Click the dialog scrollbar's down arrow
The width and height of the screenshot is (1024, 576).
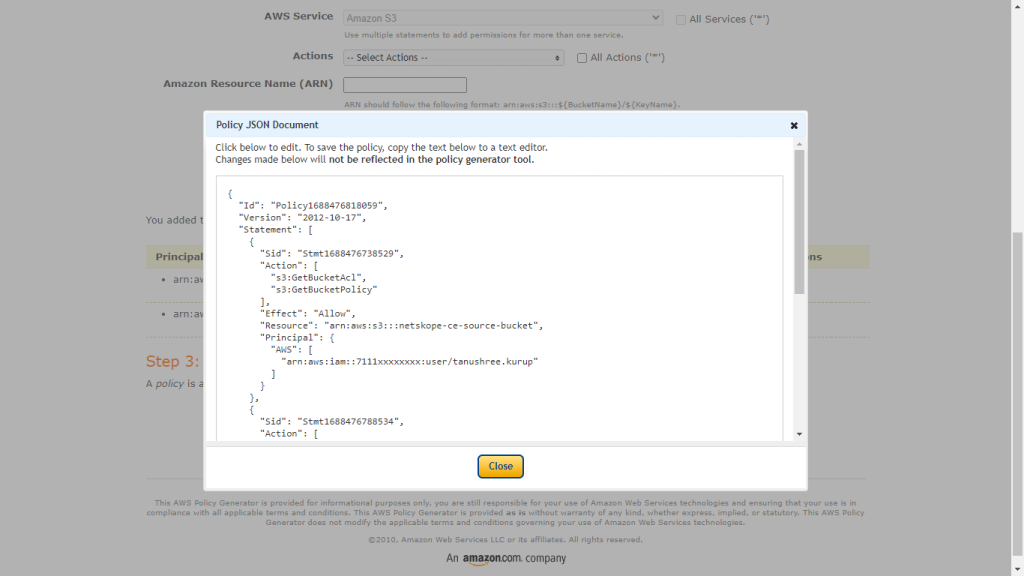[x=799, y=434]
